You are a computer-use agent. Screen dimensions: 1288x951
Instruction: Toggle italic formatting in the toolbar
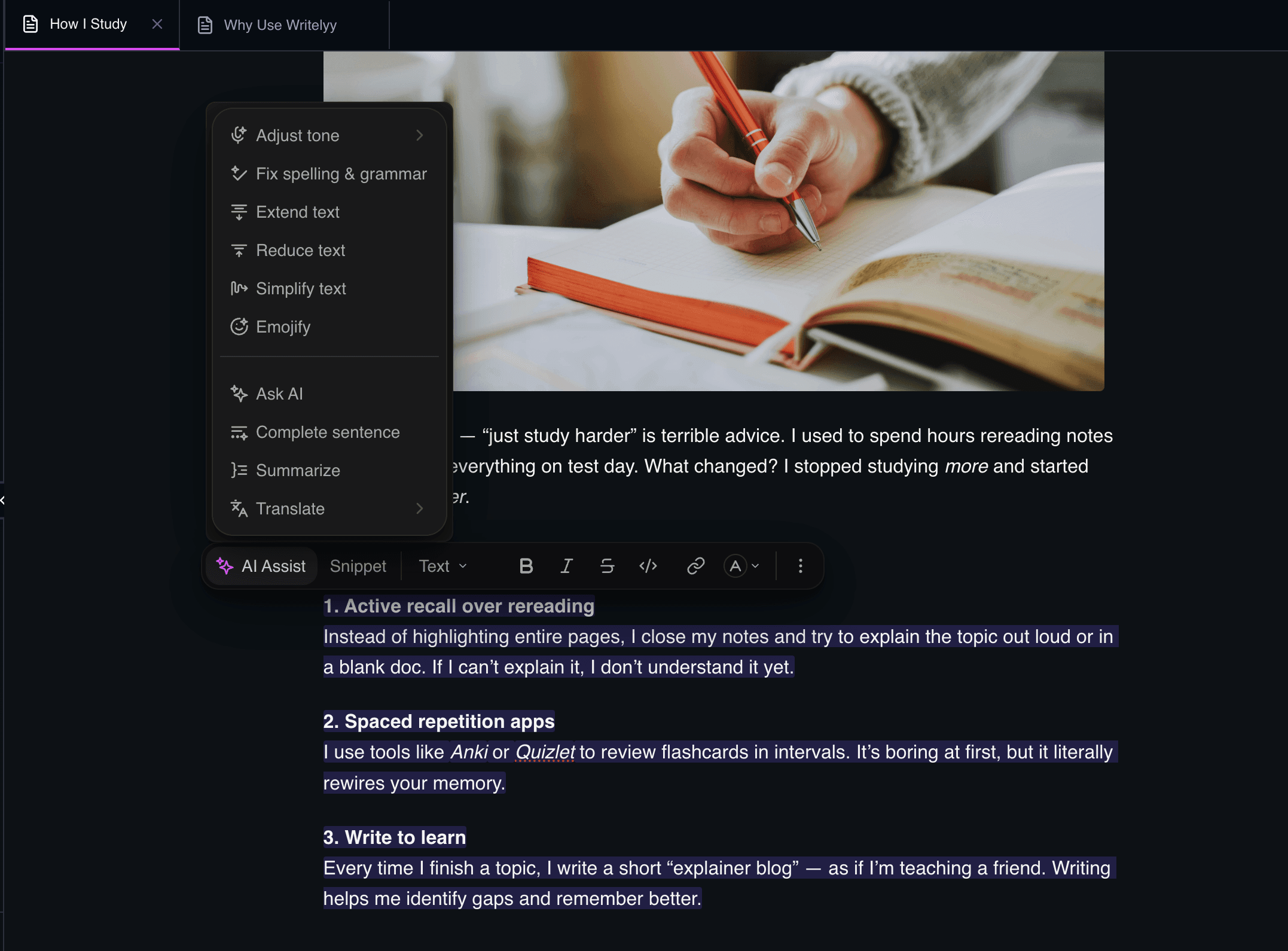566,566
